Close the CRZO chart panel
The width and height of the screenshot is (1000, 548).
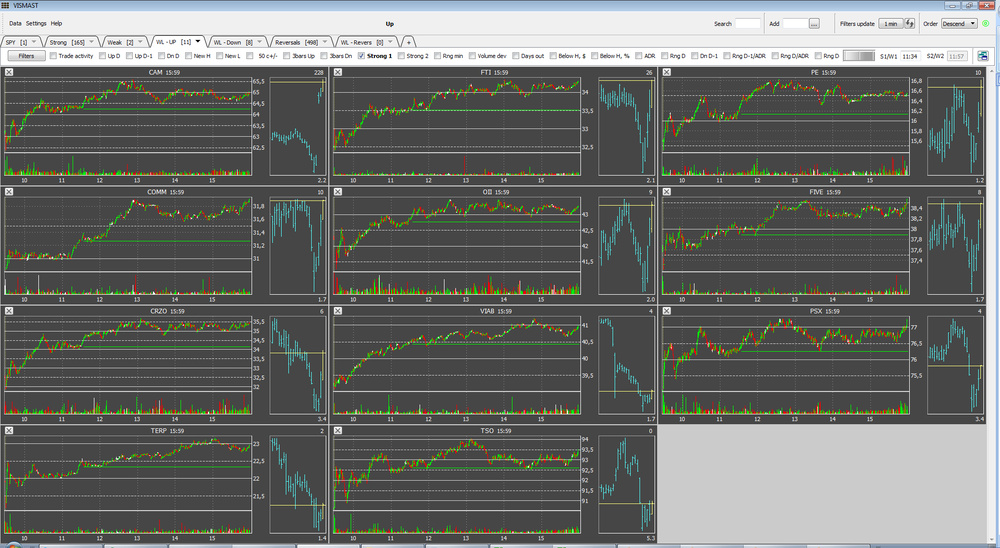tap(9, 311)
